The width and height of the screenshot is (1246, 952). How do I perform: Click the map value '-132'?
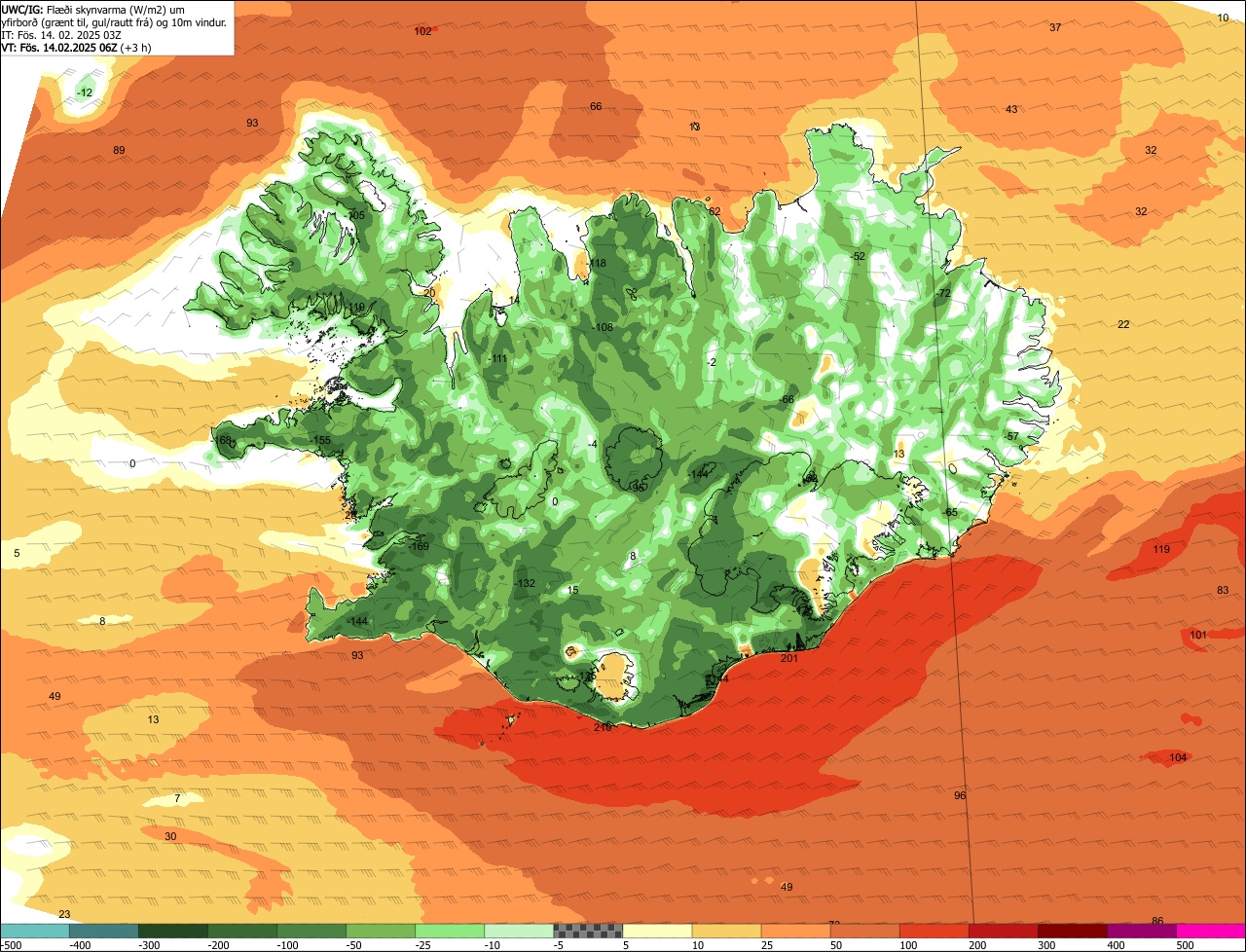pos(526,583)
